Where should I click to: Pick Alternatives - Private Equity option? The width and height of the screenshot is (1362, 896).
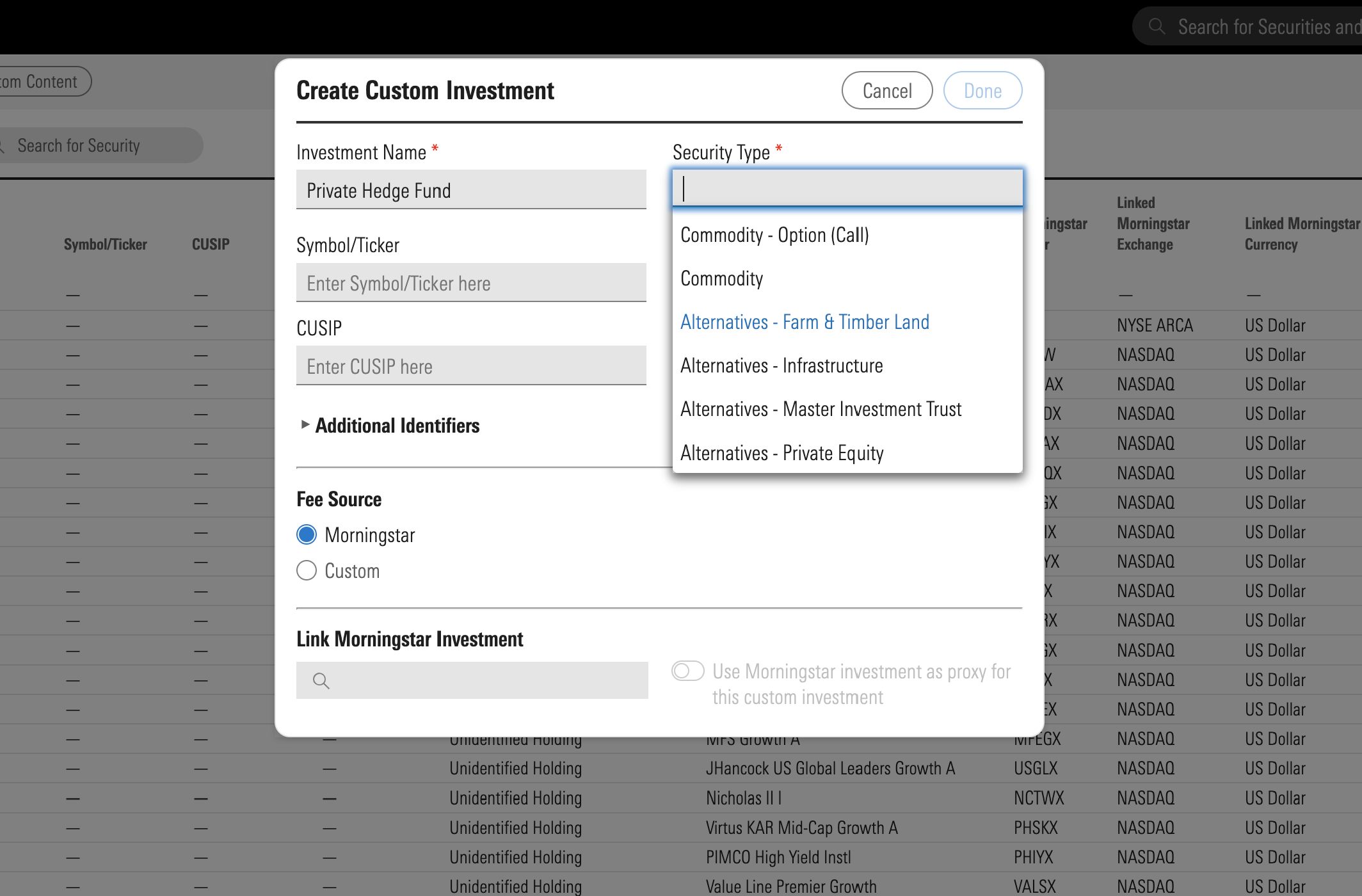click(x=781, y=452)
